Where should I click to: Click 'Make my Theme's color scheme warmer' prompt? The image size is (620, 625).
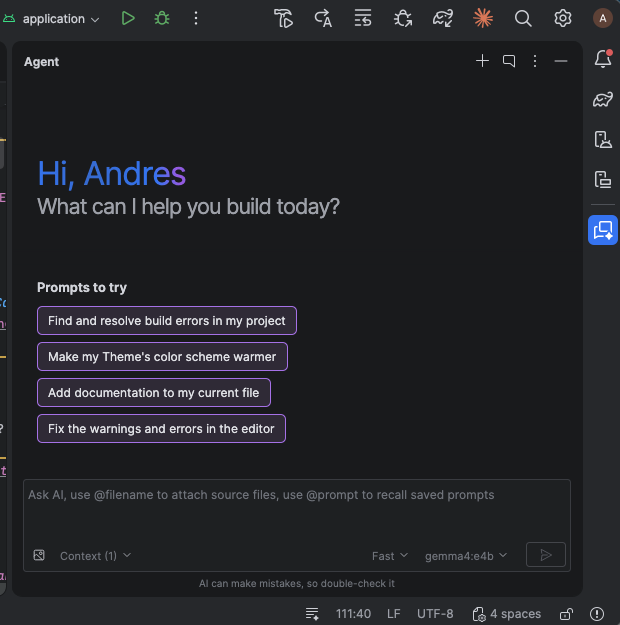point(162,356)
